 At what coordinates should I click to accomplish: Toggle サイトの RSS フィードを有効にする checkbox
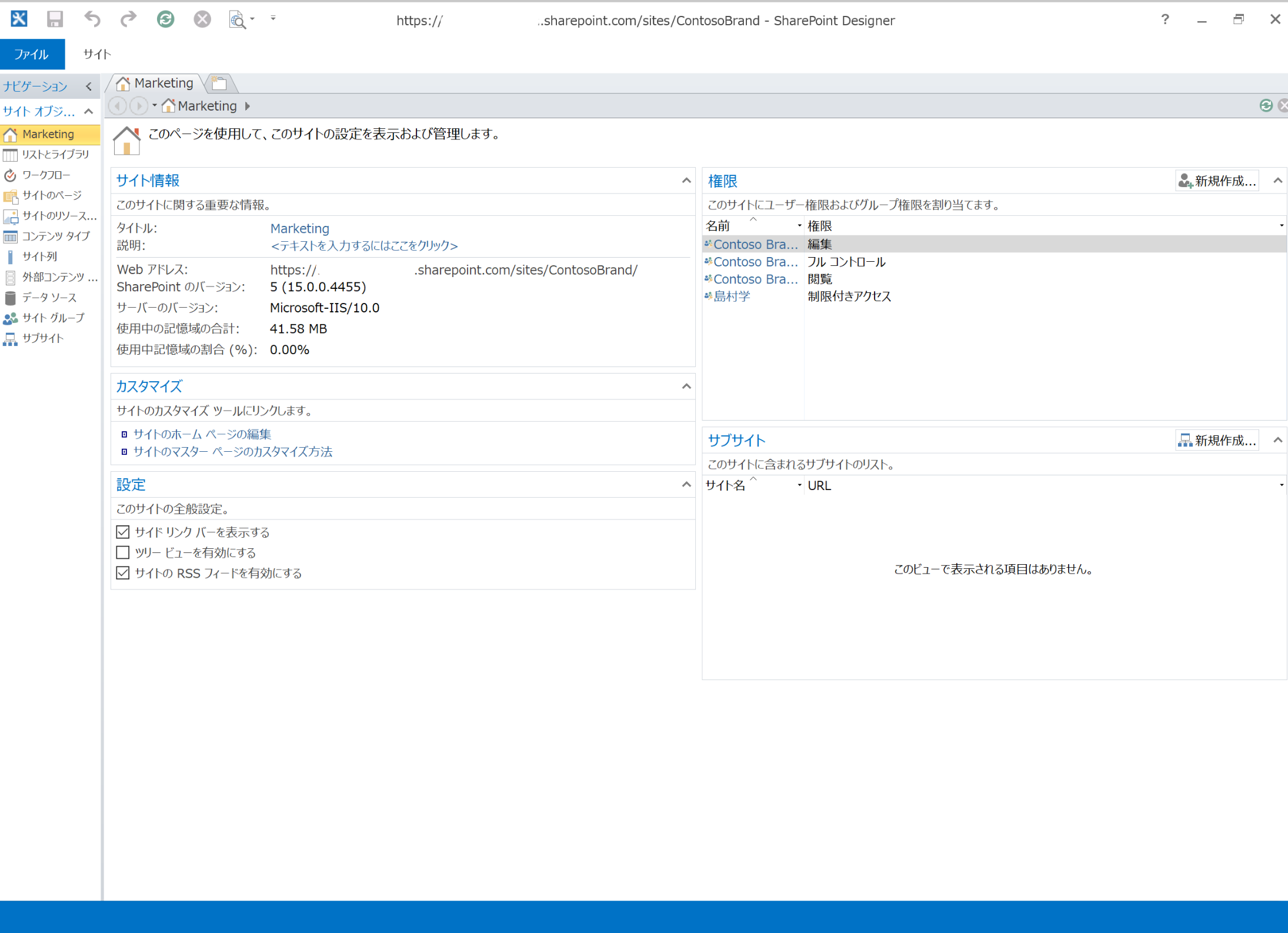[123, 573]
